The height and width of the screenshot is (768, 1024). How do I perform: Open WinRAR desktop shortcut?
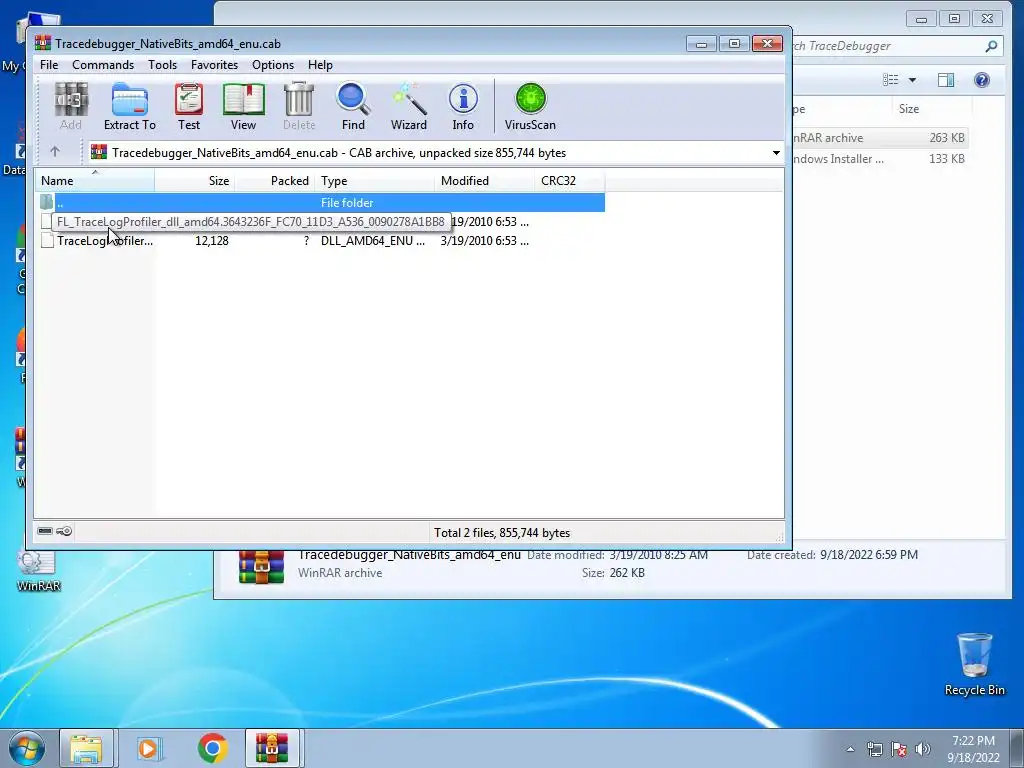pyautogui.click(x=38, y=570)
